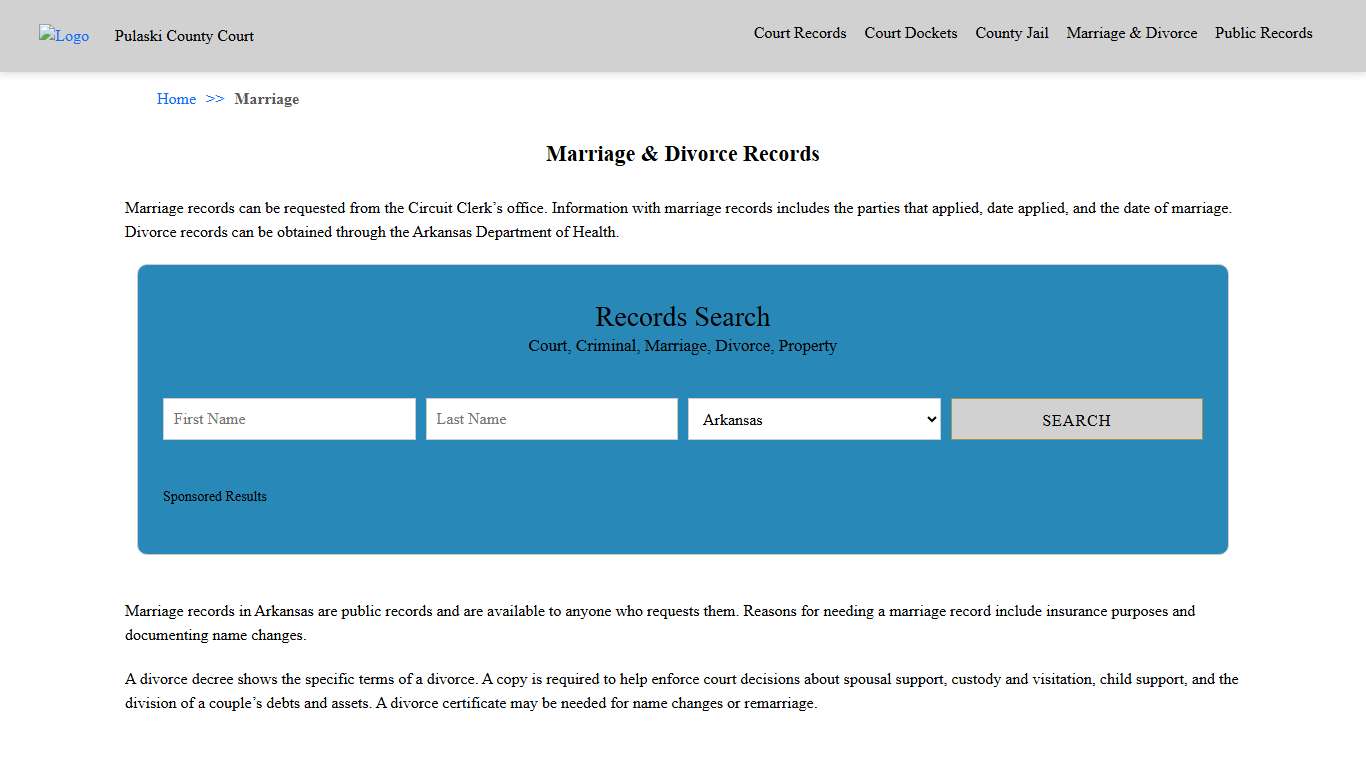This screenshot has height=768, width=1366.
Task: Select the blue search panel background
Action: click(x=683, y=530)
